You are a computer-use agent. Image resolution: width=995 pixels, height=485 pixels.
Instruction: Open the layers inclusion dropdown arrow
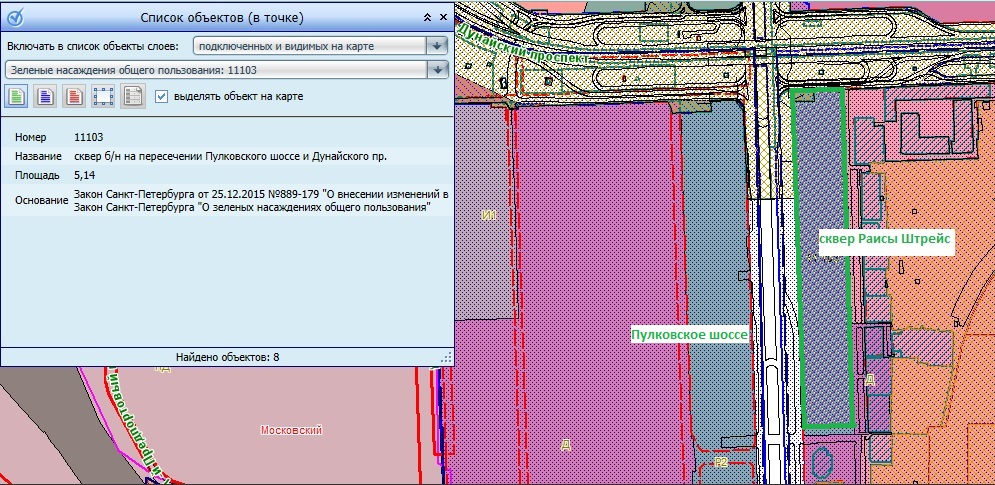436,46
